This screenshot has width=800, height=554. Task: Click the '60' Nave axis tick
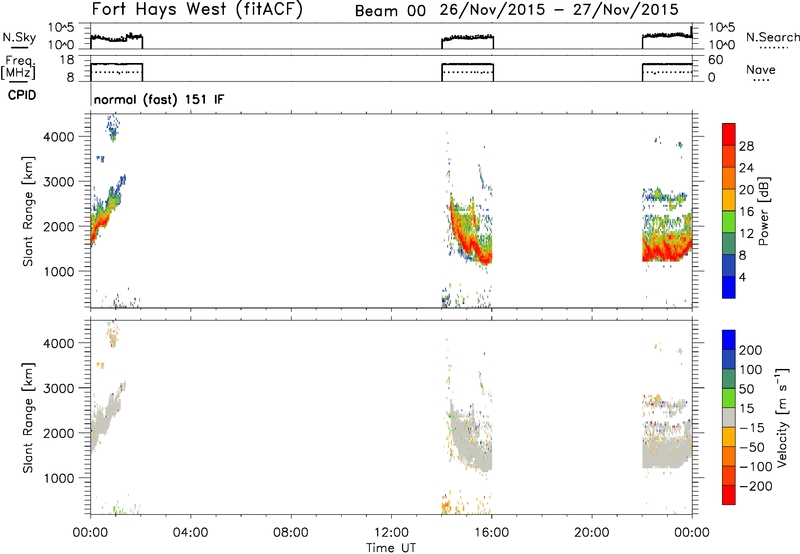[716, 60]
